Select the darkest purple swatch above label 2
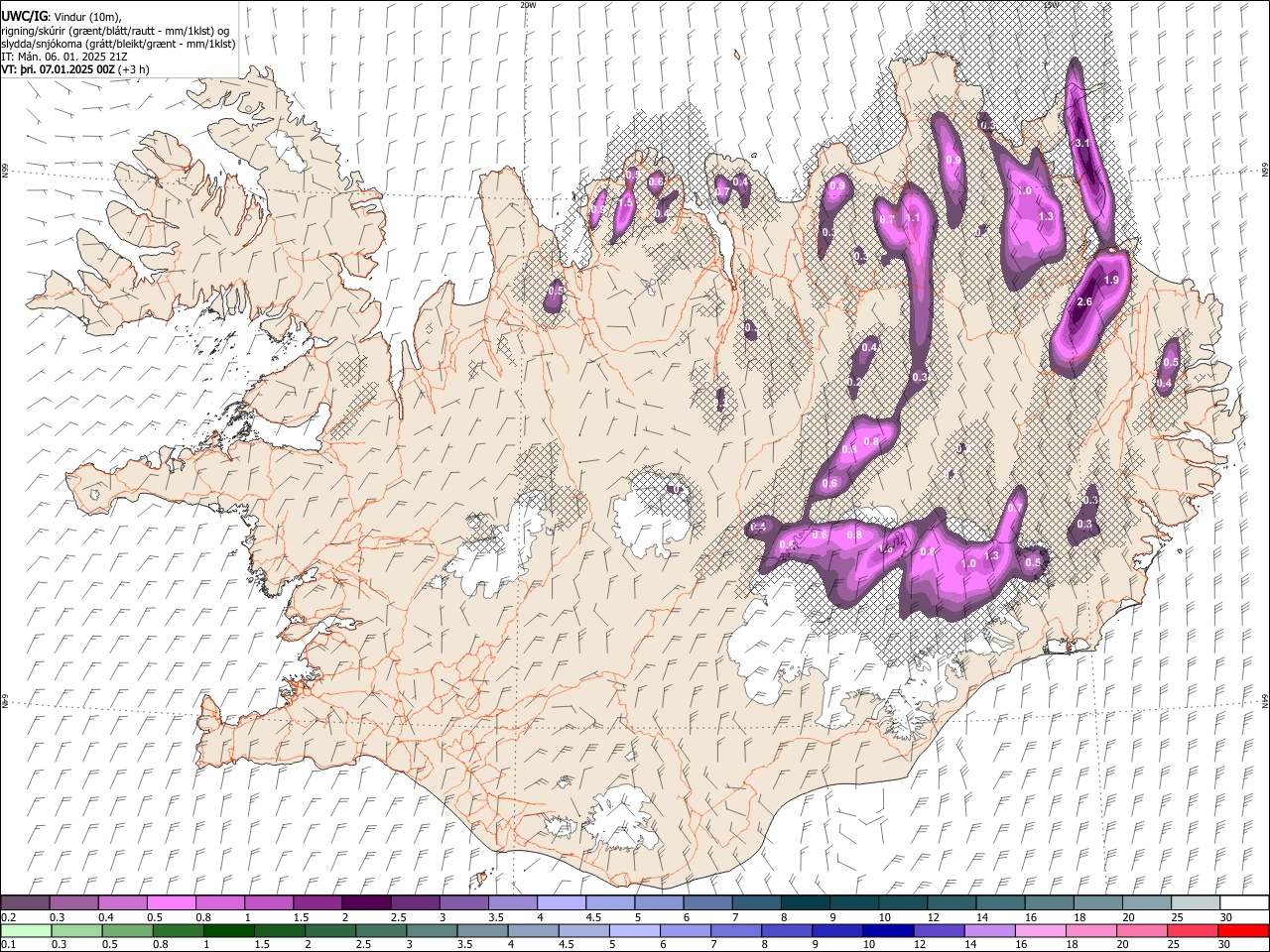Image resolution: width=1270 pixels, height=952 pixels. click(x=365, y=902)
